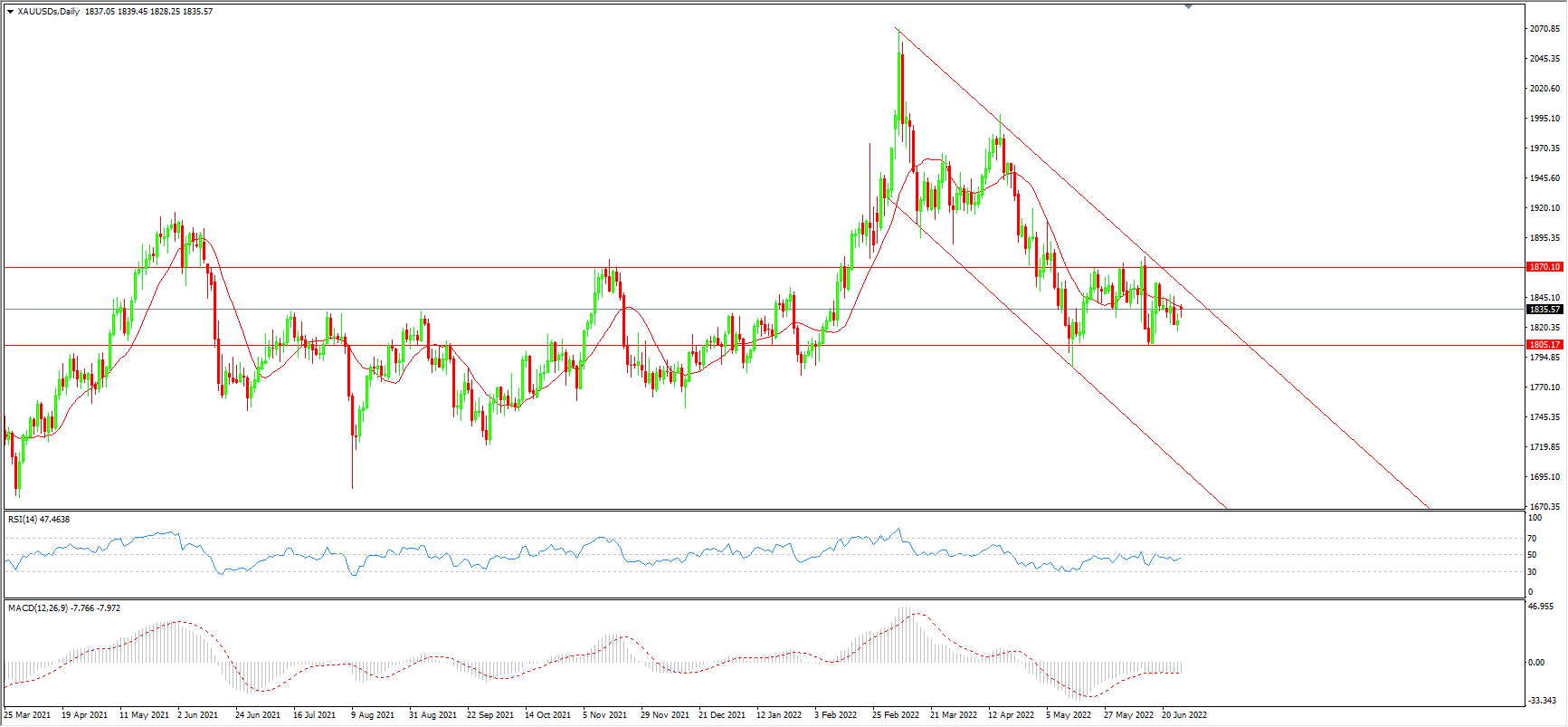Click the current price tag 1835.57 on axis
The width and height of the screenshot is (1568, 727).
(1544, 310)
